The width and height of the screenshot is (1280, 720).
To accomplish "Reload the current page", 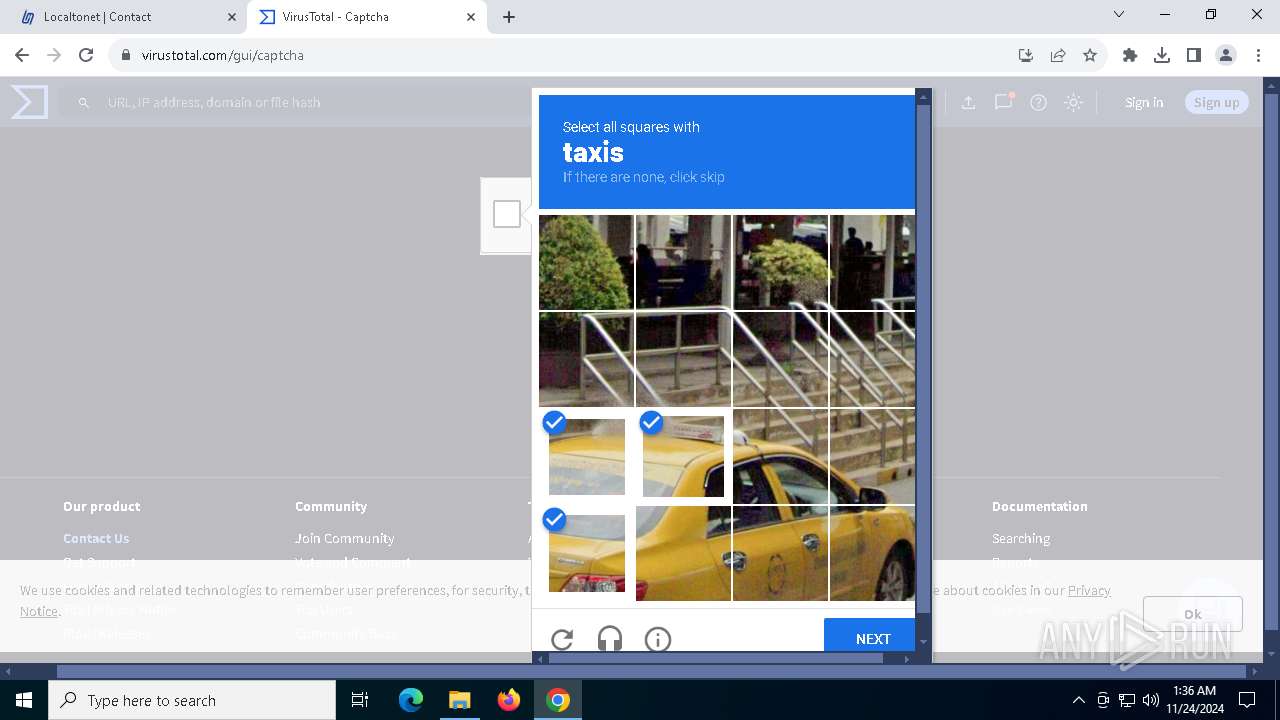I will click(x=86, y=55).
